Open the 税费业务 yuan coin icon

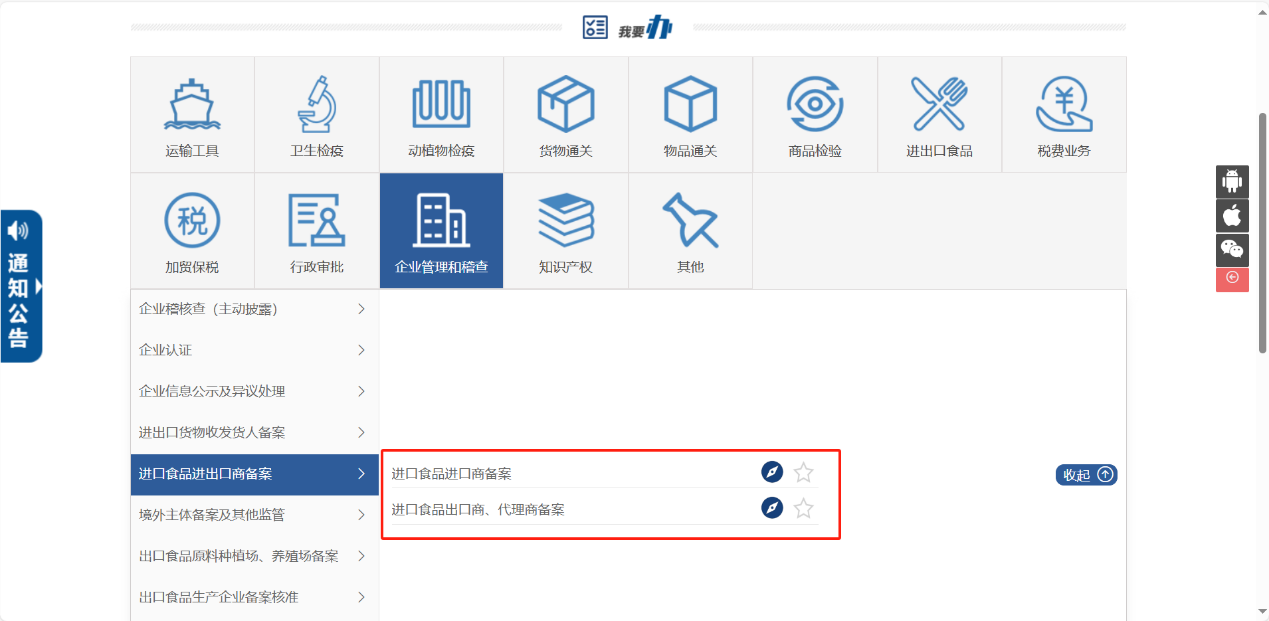[1063, 105]
